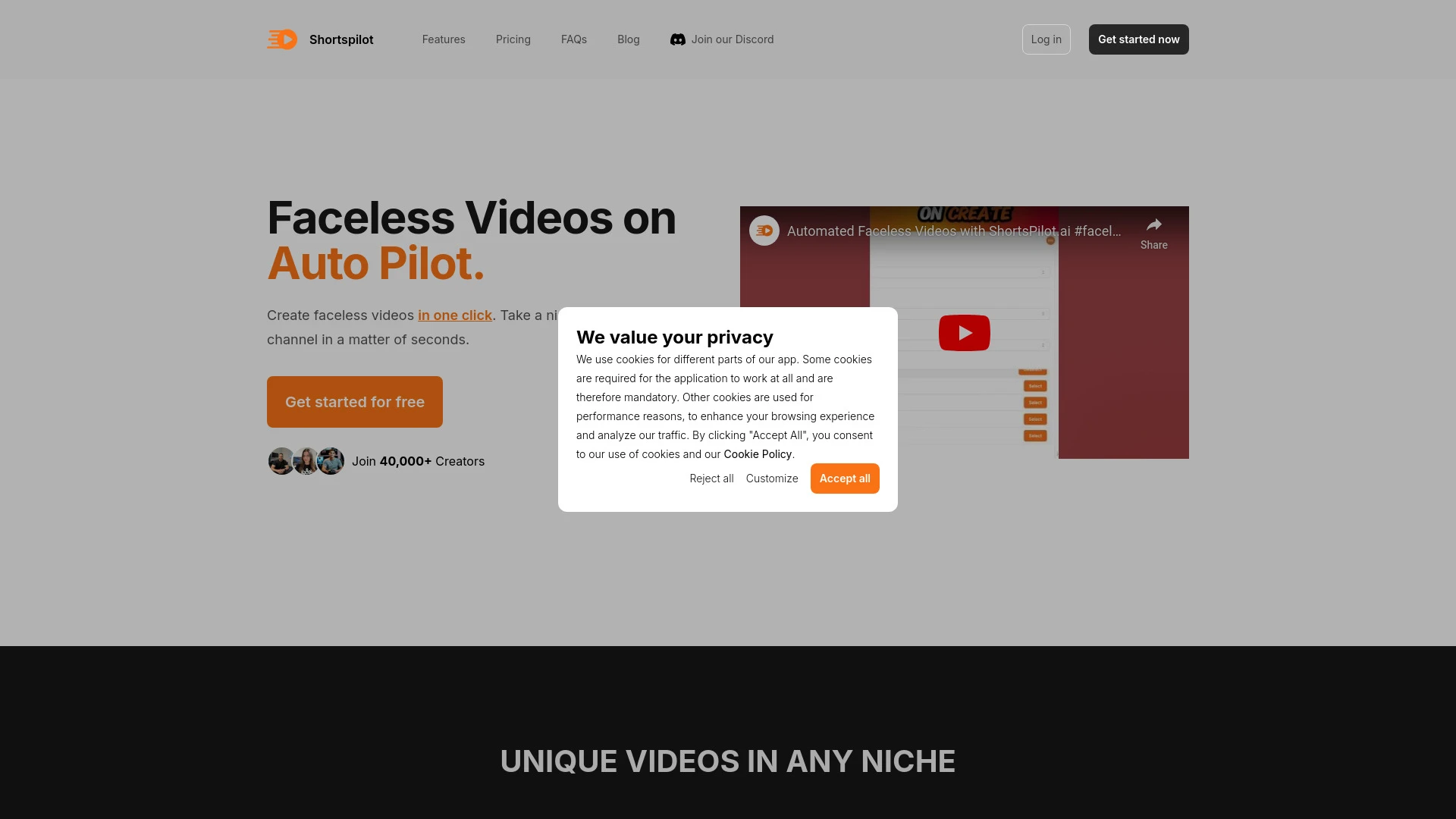Image resolution: width=1456 pixels, height=819 pixels.
Task: Click the in one click hyperlink
Action: click(x=455, y=314)
